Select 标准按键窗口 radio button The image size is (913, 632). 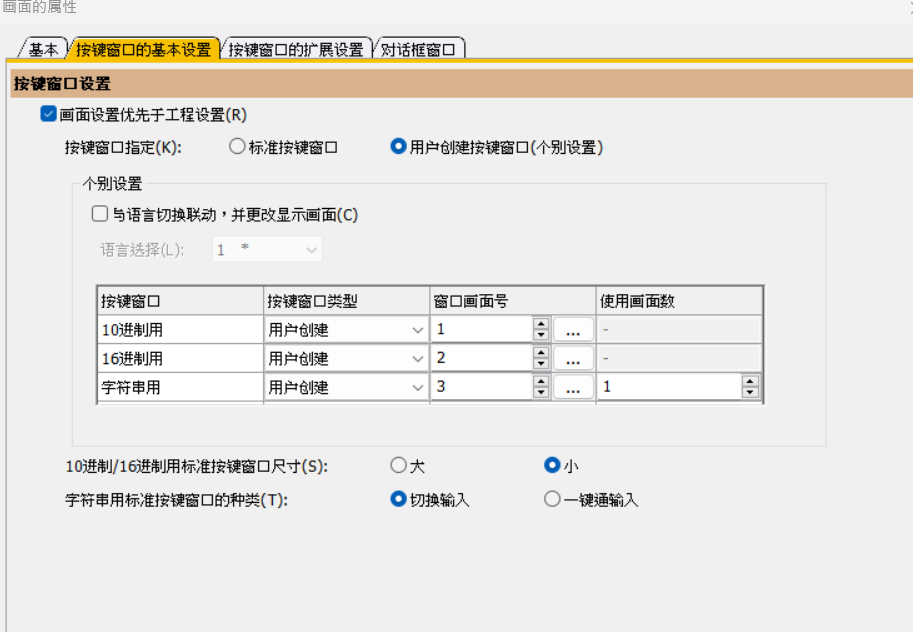pyautogui.click(x=237, y=147)
